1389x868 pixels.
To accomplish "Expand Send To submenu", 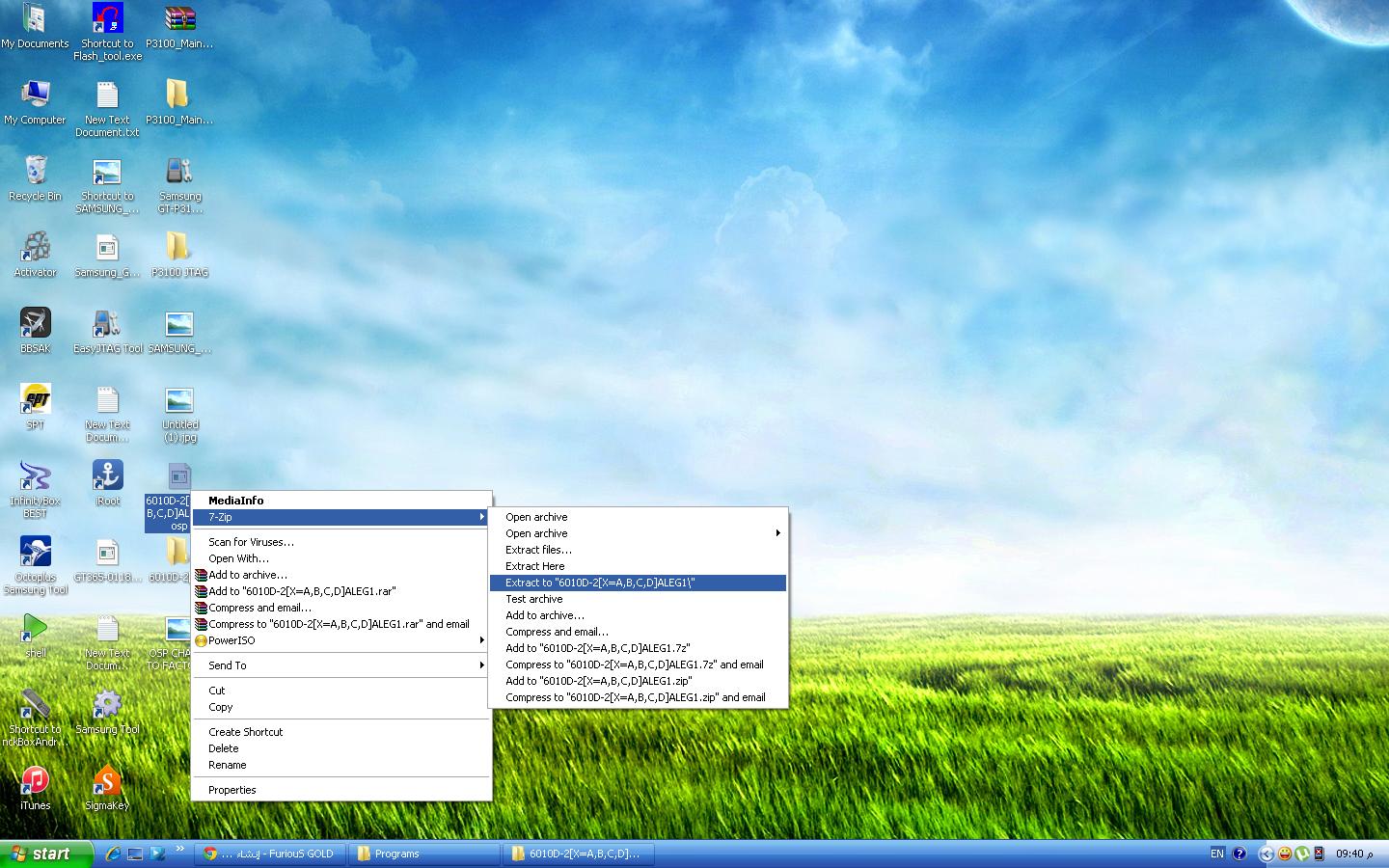I will click(342, 665).
